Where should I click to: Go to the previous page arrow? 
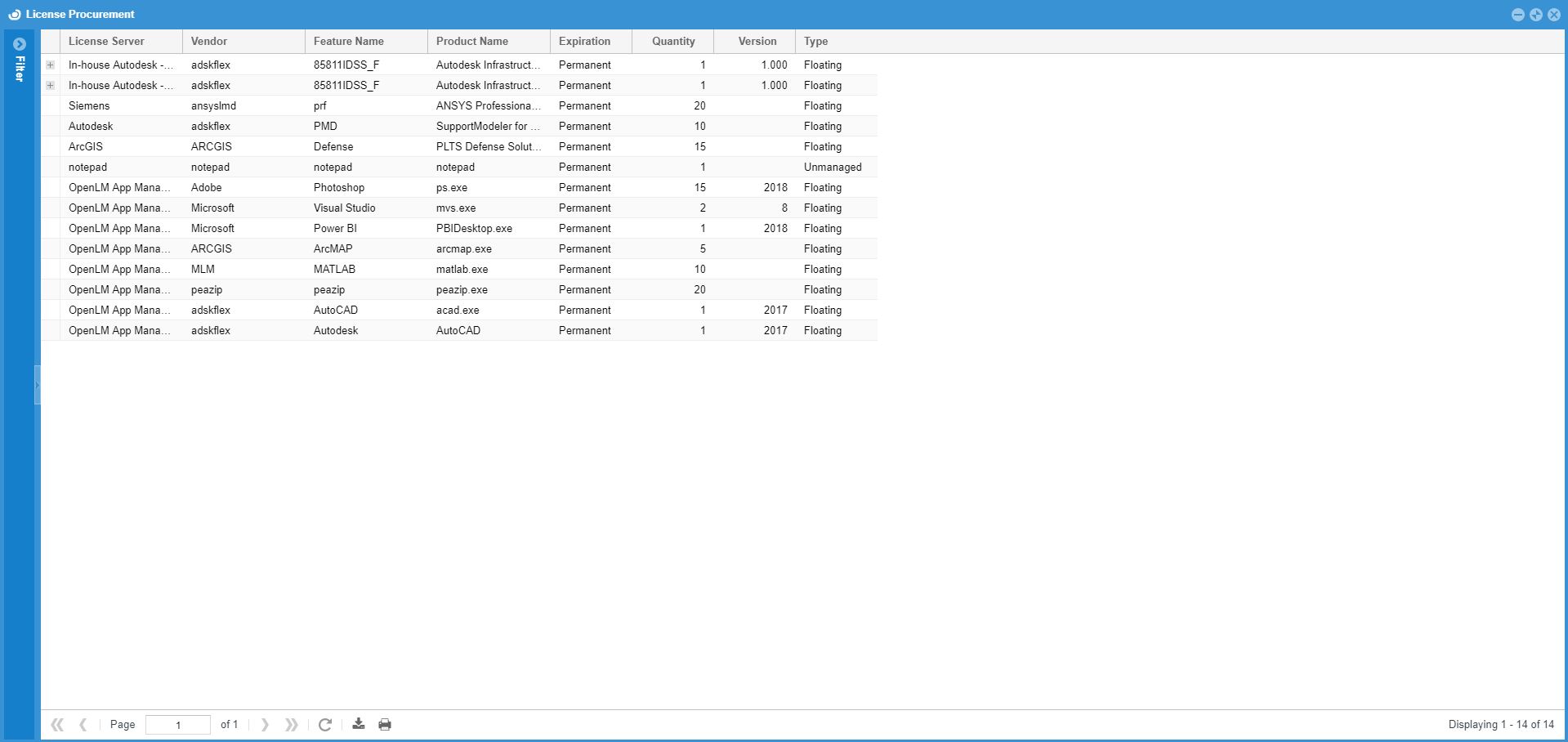click(x=83, y=725)
